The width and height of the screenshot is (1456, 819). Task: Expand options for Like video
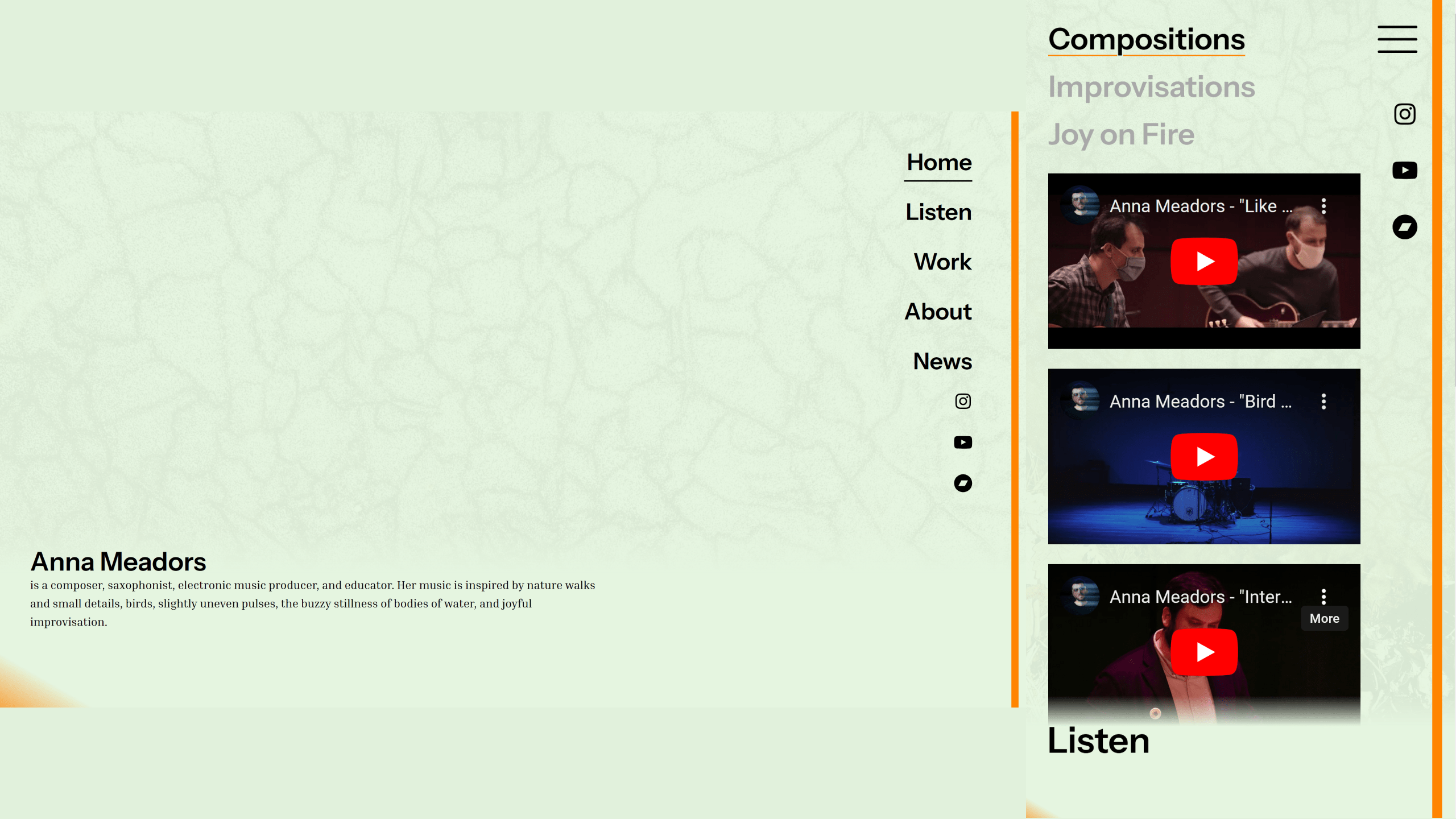tap(1324, 206)
